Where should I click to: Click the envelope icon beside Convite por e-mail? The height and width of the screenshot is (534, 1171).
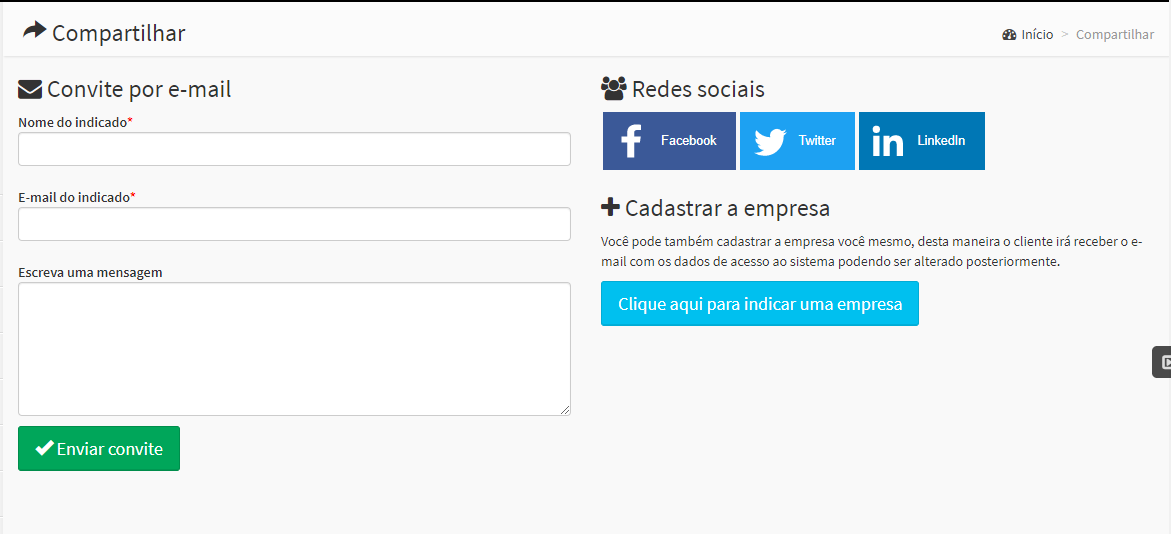point(30,90)
